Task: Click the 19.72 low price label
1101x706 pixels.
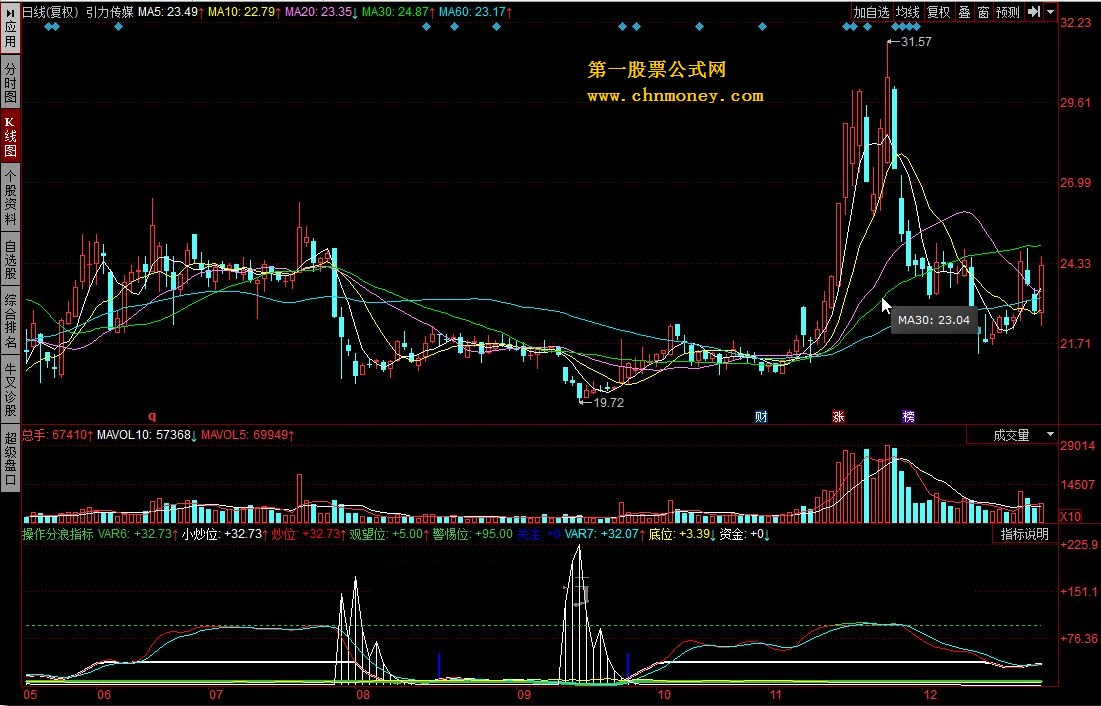Action: click(608, 403)
